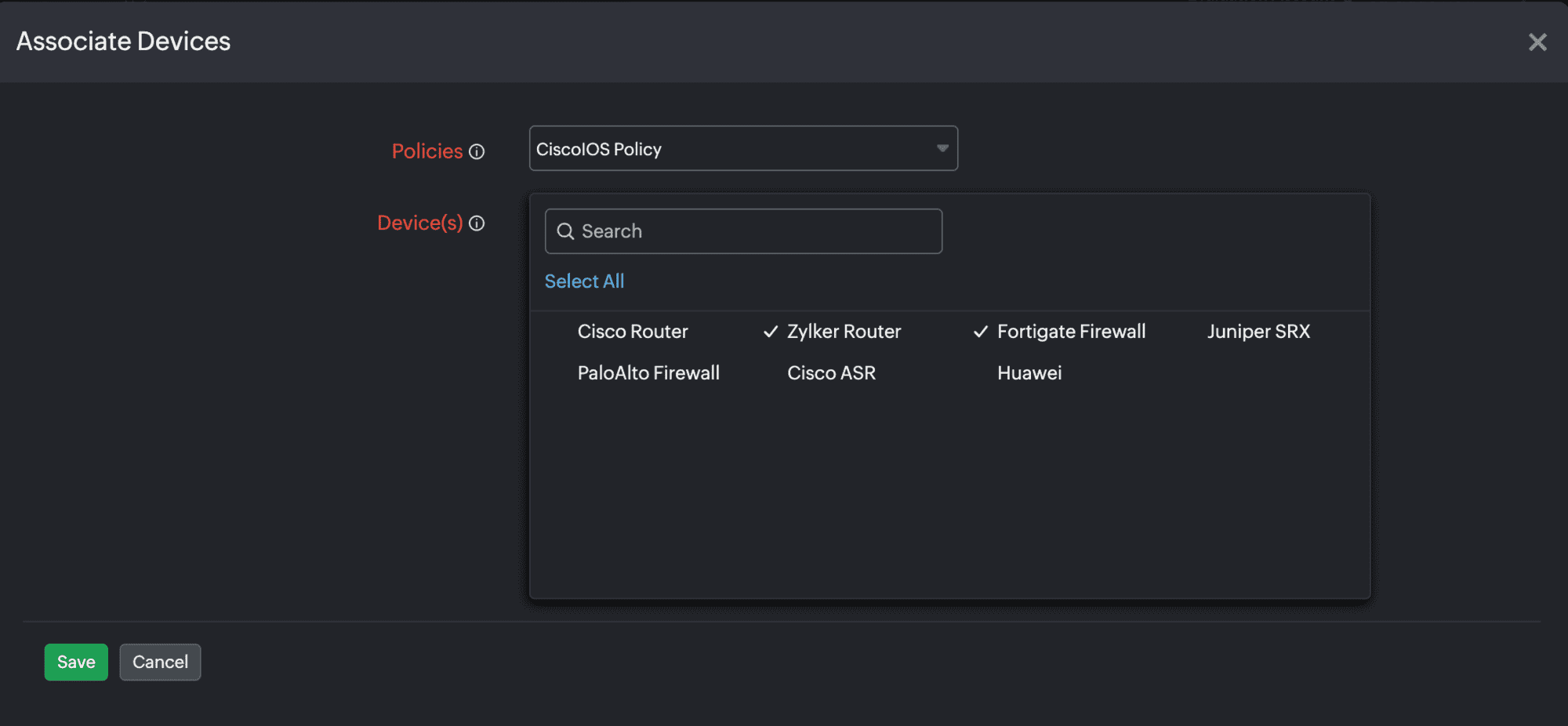
Task: Pick the Cisco ASR device
Action: pyautogui.click(x=831, y=373)
